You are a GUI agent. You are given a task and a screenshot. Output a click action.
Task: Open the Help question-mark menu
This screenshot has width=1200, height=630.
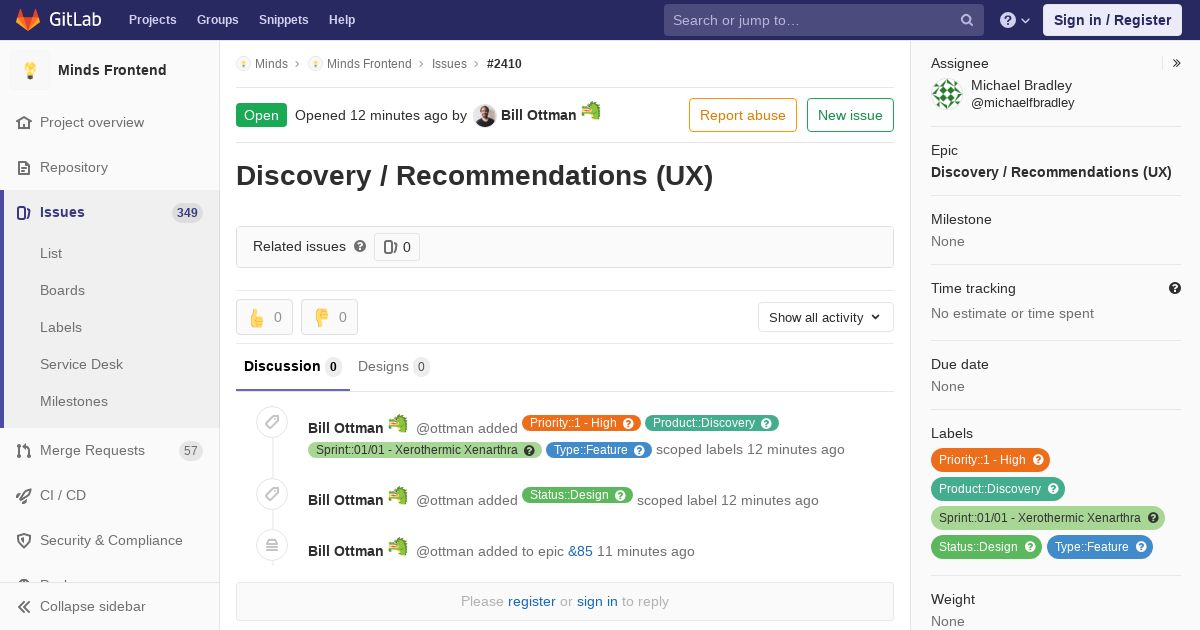point(1015,20)
